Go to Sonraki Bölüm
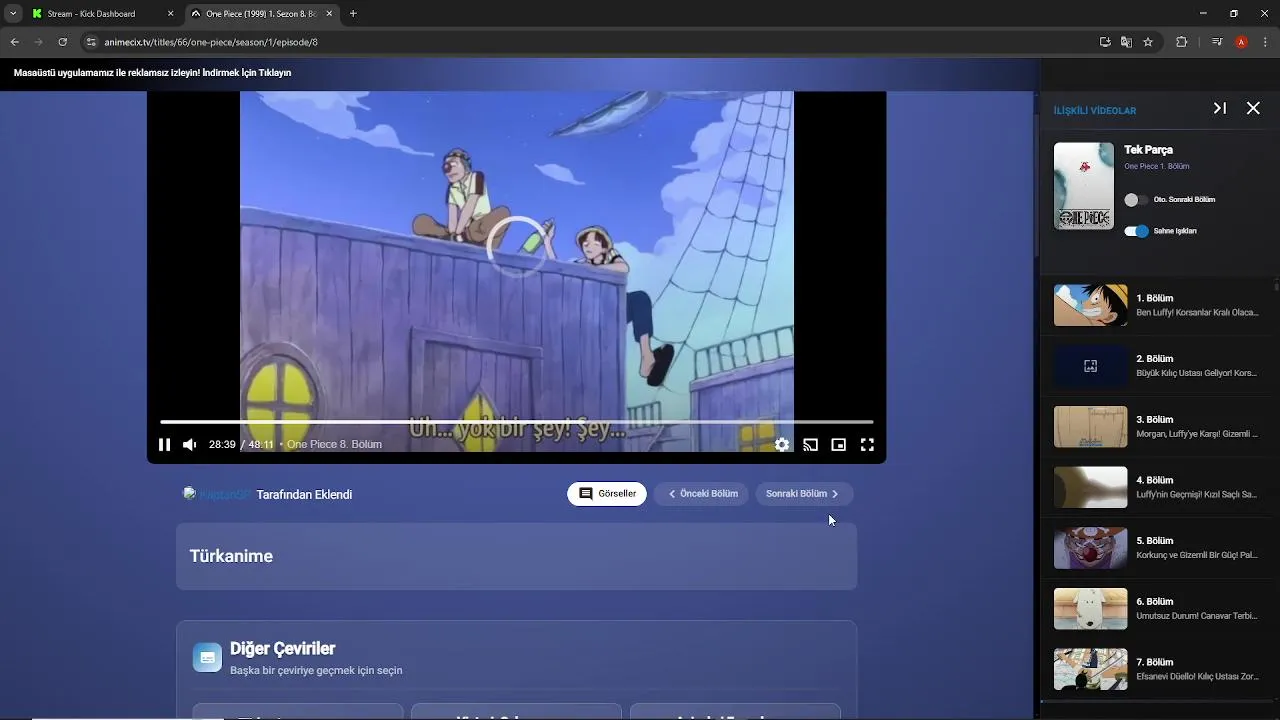This screenshot has width=1280, height=720. tap(804, 494)
